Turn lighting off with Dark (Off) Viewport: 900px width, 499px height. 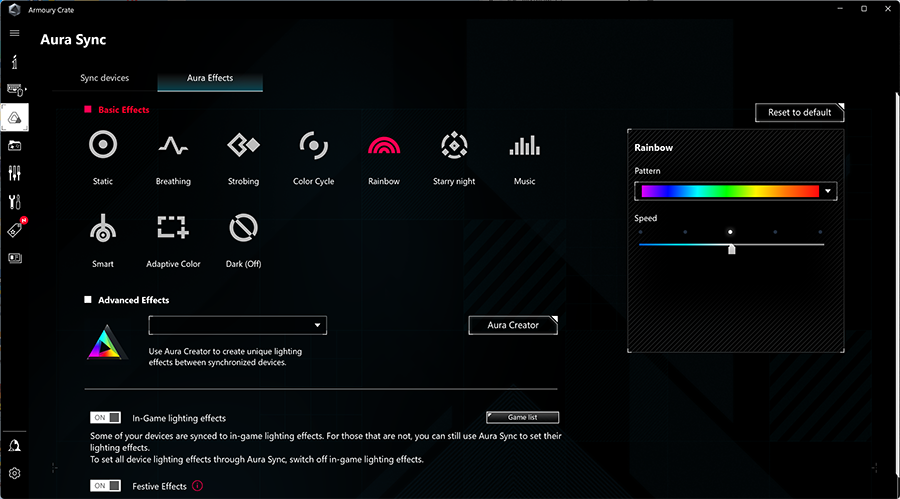pos(243,229)
